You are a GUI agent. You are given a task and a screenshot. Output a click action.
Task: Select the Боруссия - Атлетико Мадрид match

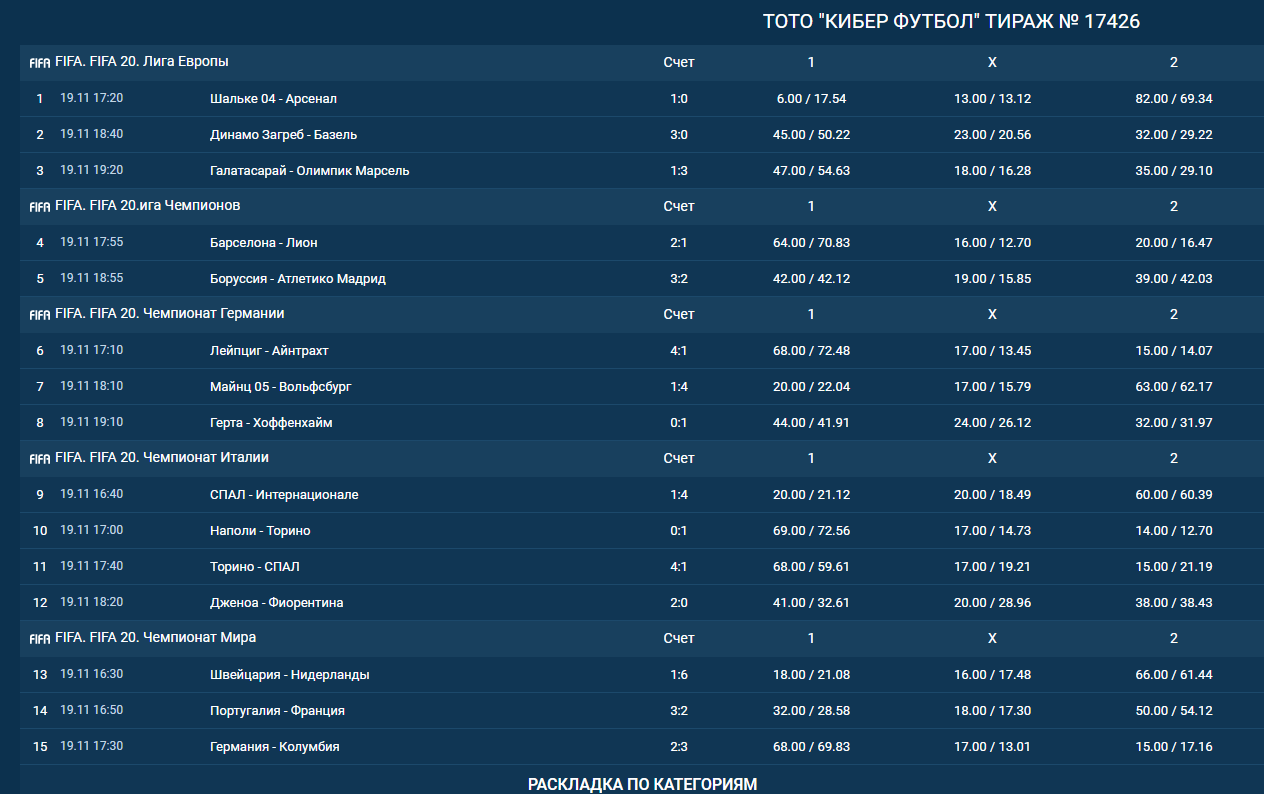297,279
